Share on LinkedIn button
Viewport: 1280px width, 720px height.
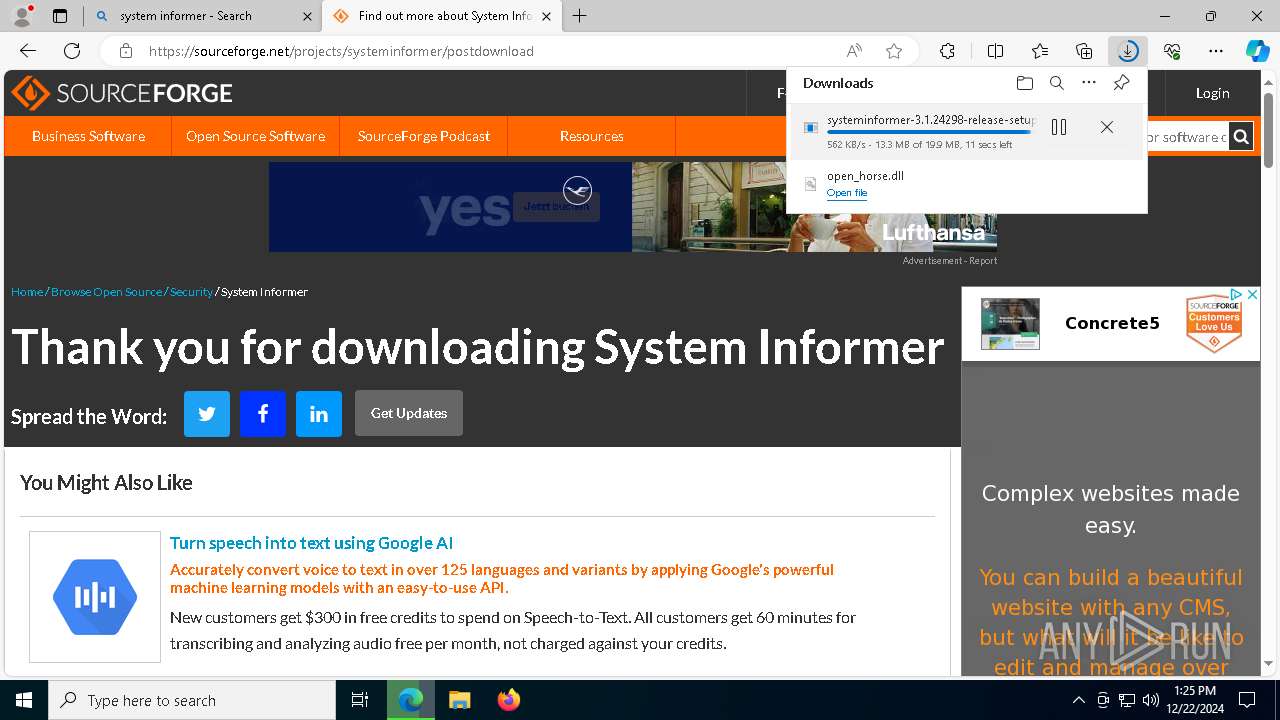319,414
